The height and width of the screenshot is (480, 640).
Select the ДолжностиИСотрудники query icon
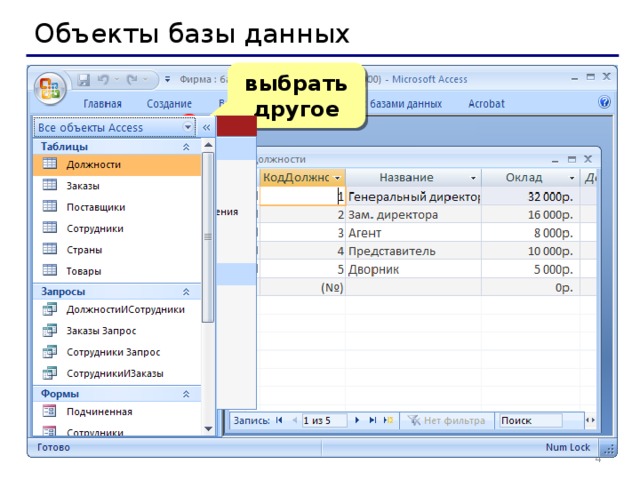pyautogui.click(x=50, y=309)
